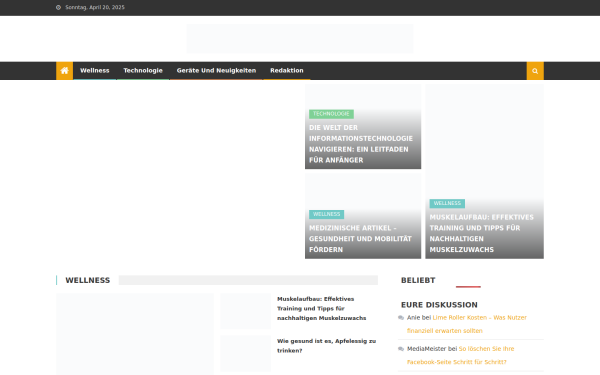Click commenter name MediaMeister

pyautogui.click(x=426, y=349)
